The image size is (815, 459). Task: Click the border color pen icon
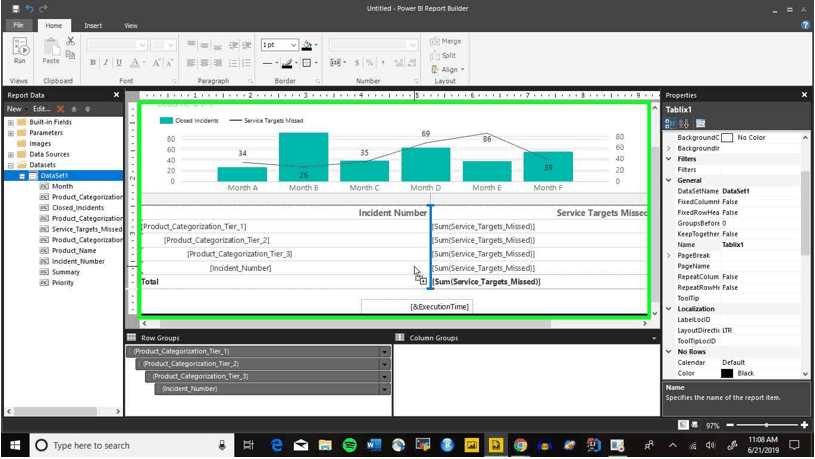[286, 63]
